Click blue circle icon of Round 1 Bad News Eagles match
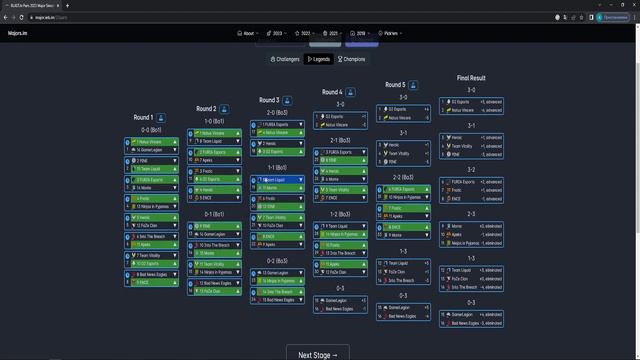640x360 pixels. [x=127, y=275]
